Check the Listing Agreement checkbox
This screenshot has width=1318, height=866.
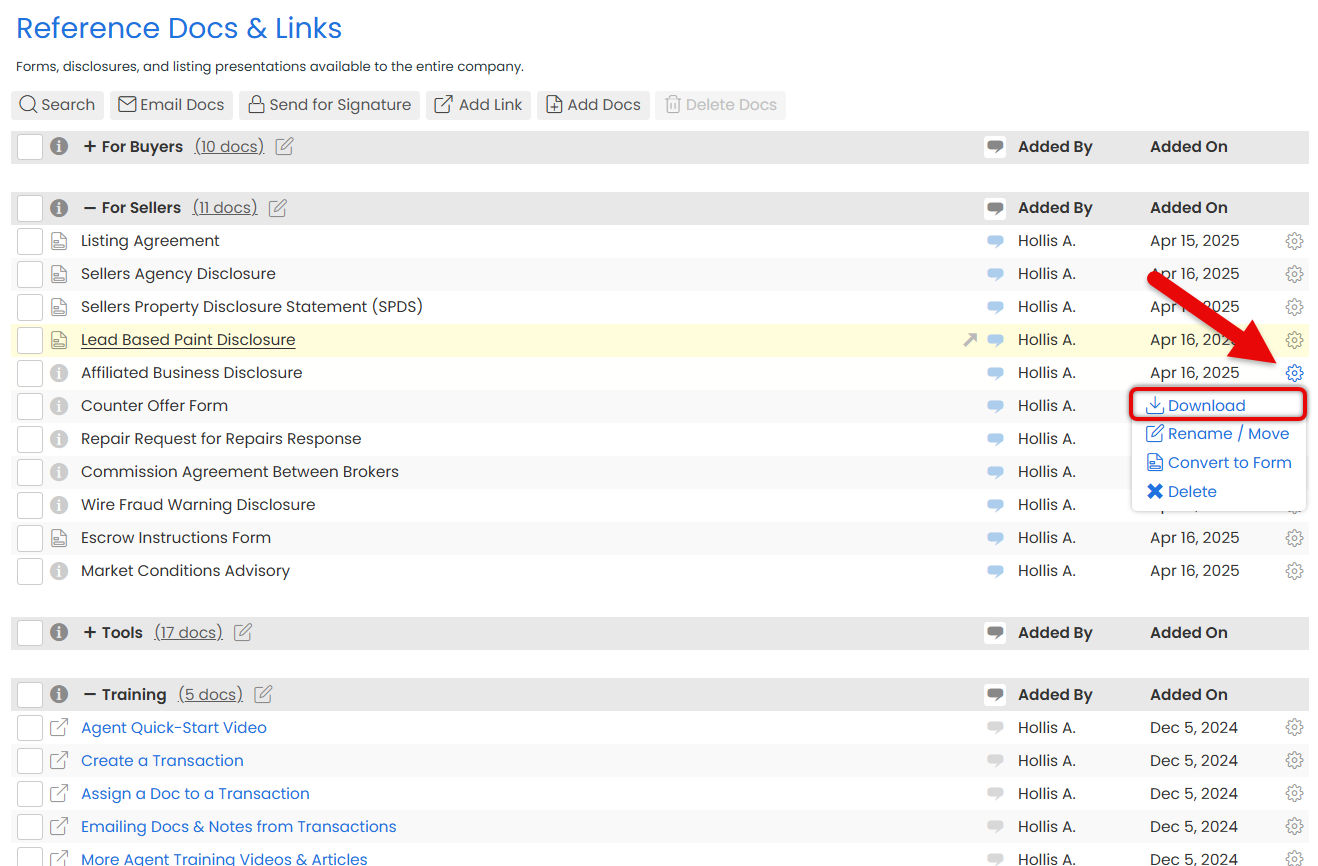pyautogui.click(x=30, y=241)
